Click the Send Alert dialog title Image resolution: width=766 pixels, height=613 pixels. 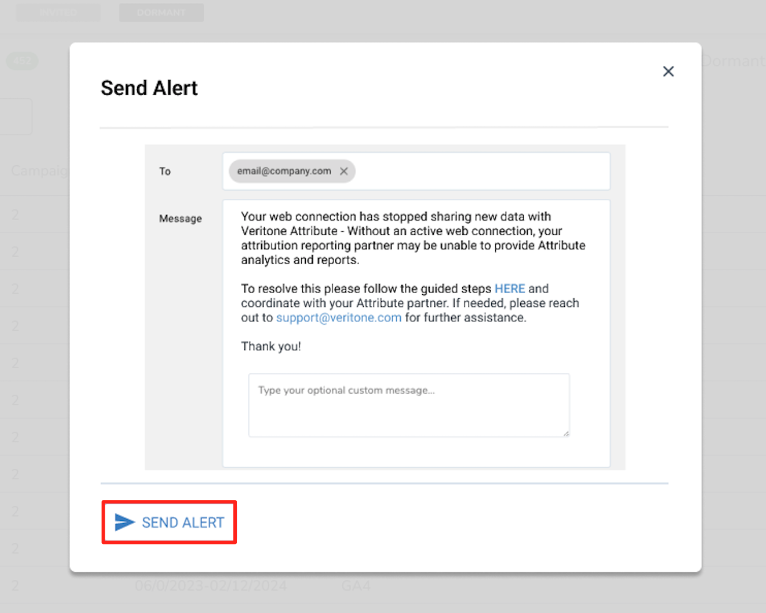coord(149,88)
